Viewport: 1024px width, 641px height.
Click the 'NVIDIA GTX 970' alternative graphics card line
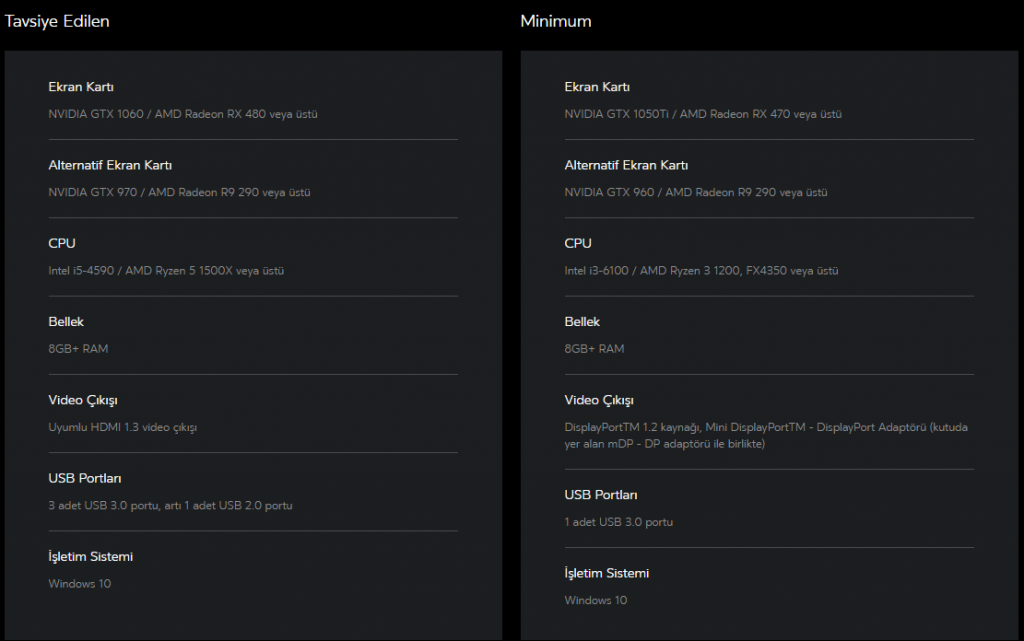[179, 192]
